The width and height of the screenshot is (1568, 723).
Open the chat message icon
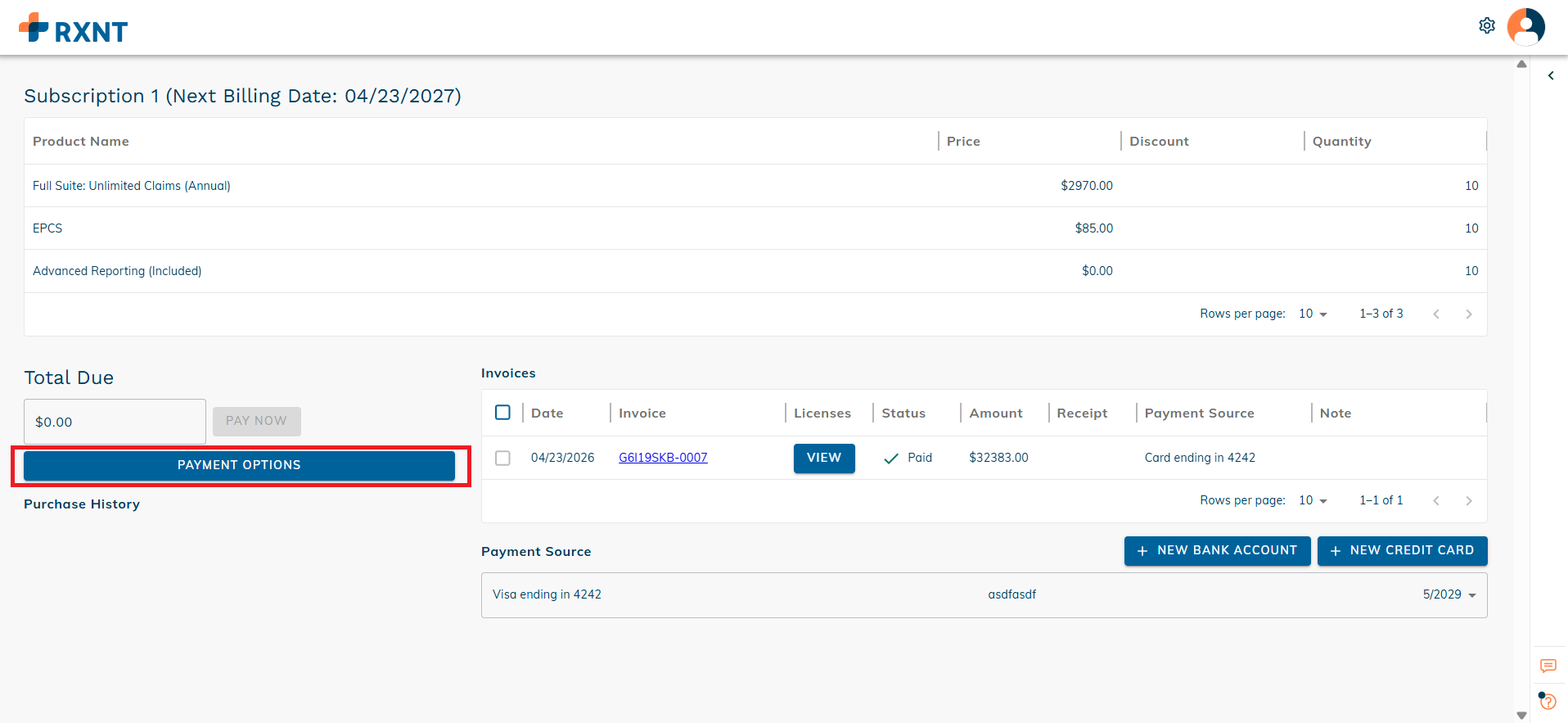pyautogui.click(x=1548, y=666)
